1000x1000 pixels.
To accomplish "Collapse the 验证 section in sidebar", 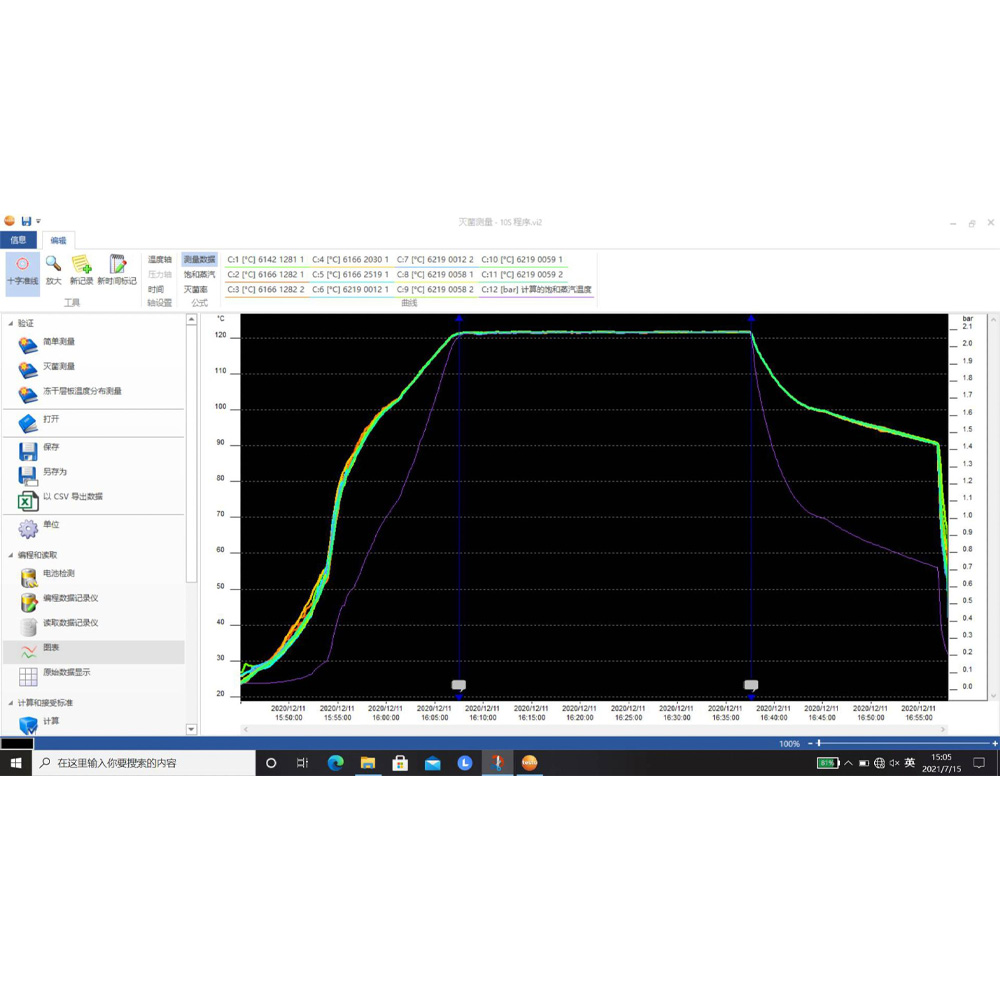I will pos(10,324).
